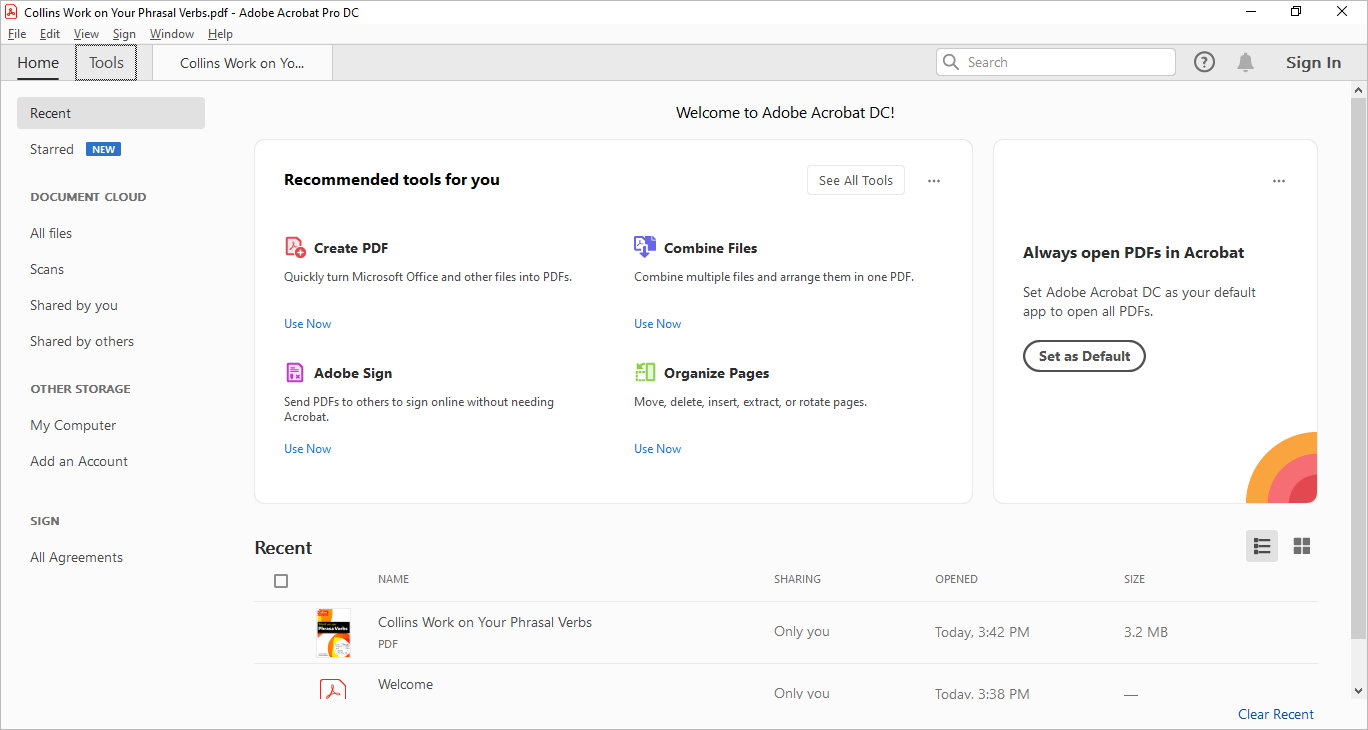Click the Adobe Sign icon
Screen dimensions: 1368x730
click(295, 372)
